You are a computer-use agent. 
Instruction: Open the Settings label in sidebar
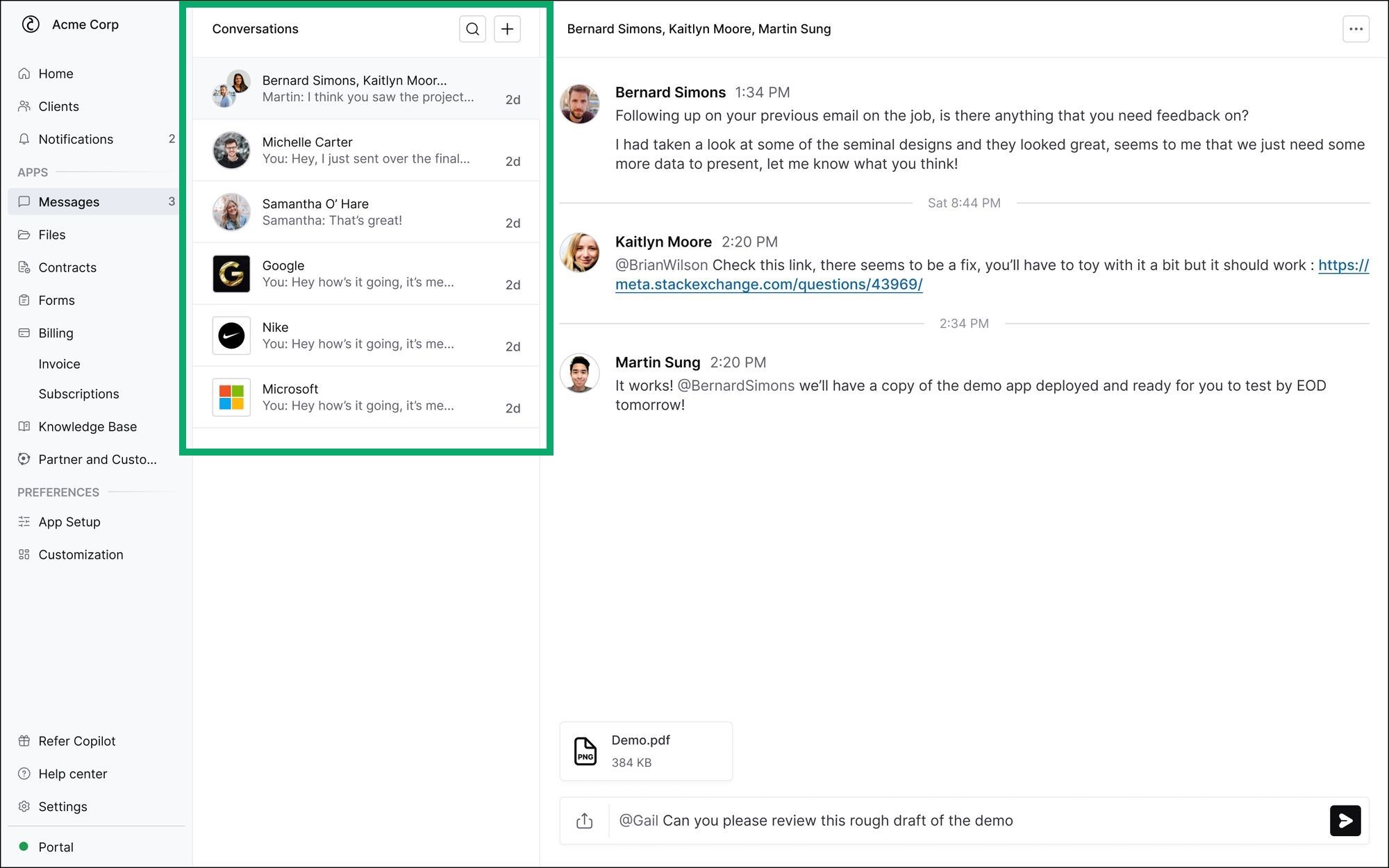pos(63,806)
